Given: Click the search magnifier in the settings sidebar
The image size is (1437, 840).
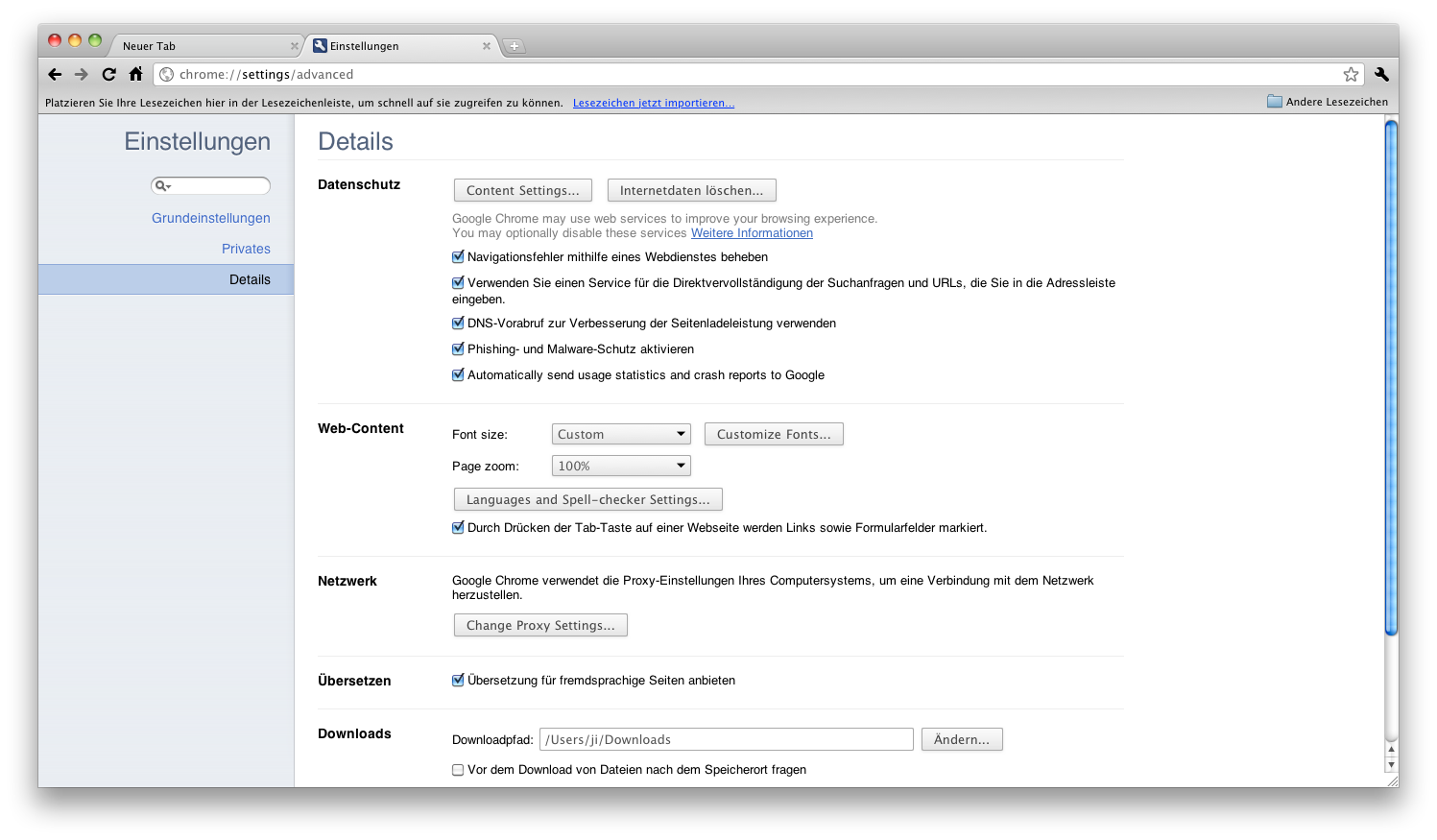Looking at the screenshot, I should pos(159,184).
